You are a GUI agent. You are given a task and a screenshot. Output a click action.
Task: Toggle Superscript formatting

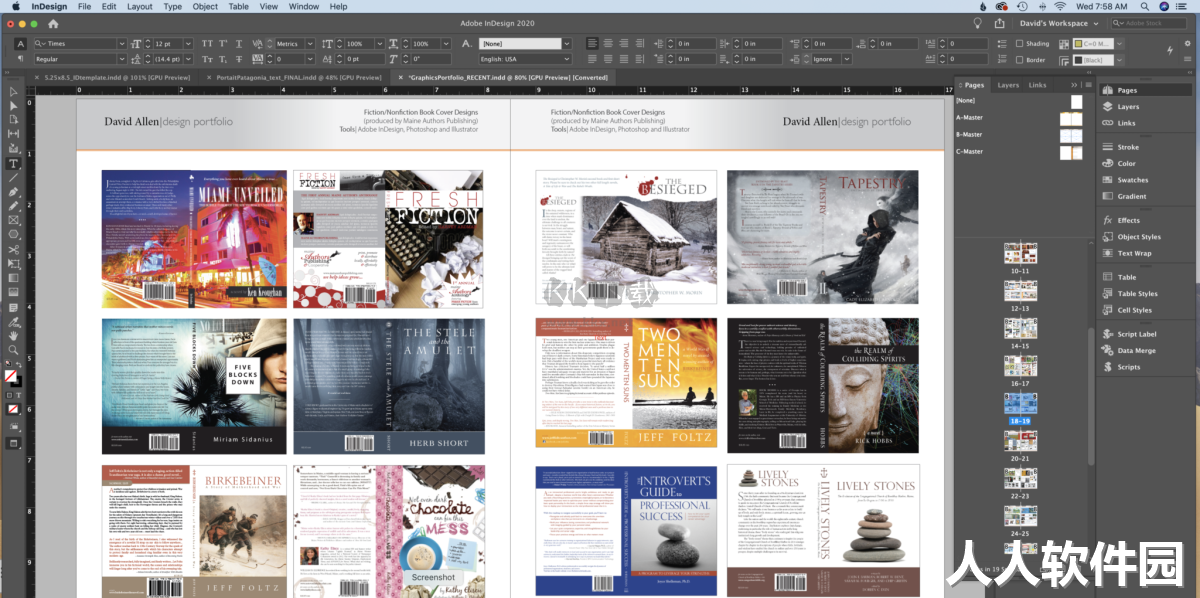[x=223, y=44]
